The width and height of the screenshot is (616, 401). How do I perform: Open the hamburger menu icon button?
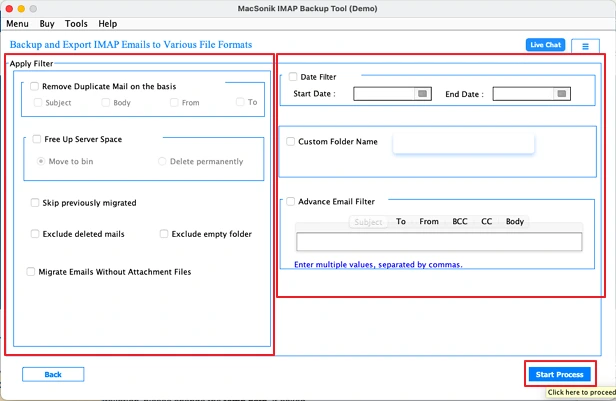[x=585, y=46]
